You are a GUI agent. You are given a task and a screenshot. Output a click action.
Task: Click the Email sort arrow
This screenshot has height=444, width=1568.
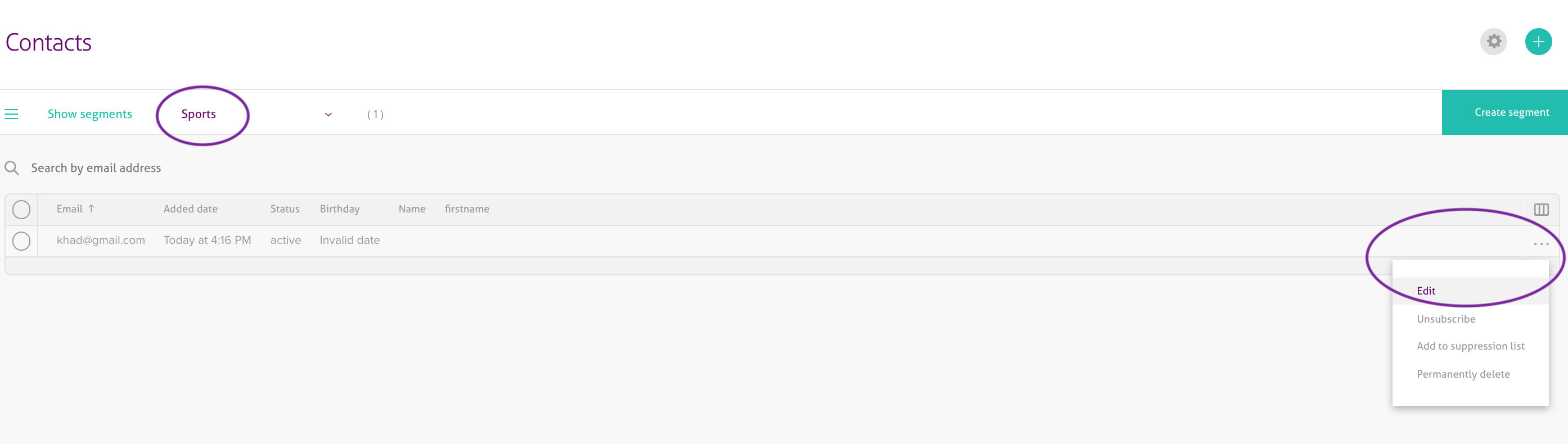(91, 209)
